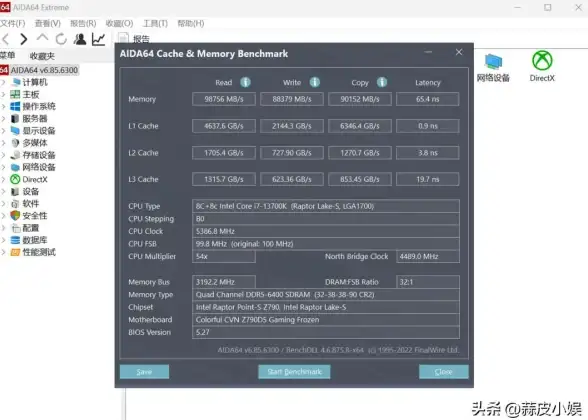Switch to the 收藏夹 tab
588x420 pixels.
click(42, 56)
